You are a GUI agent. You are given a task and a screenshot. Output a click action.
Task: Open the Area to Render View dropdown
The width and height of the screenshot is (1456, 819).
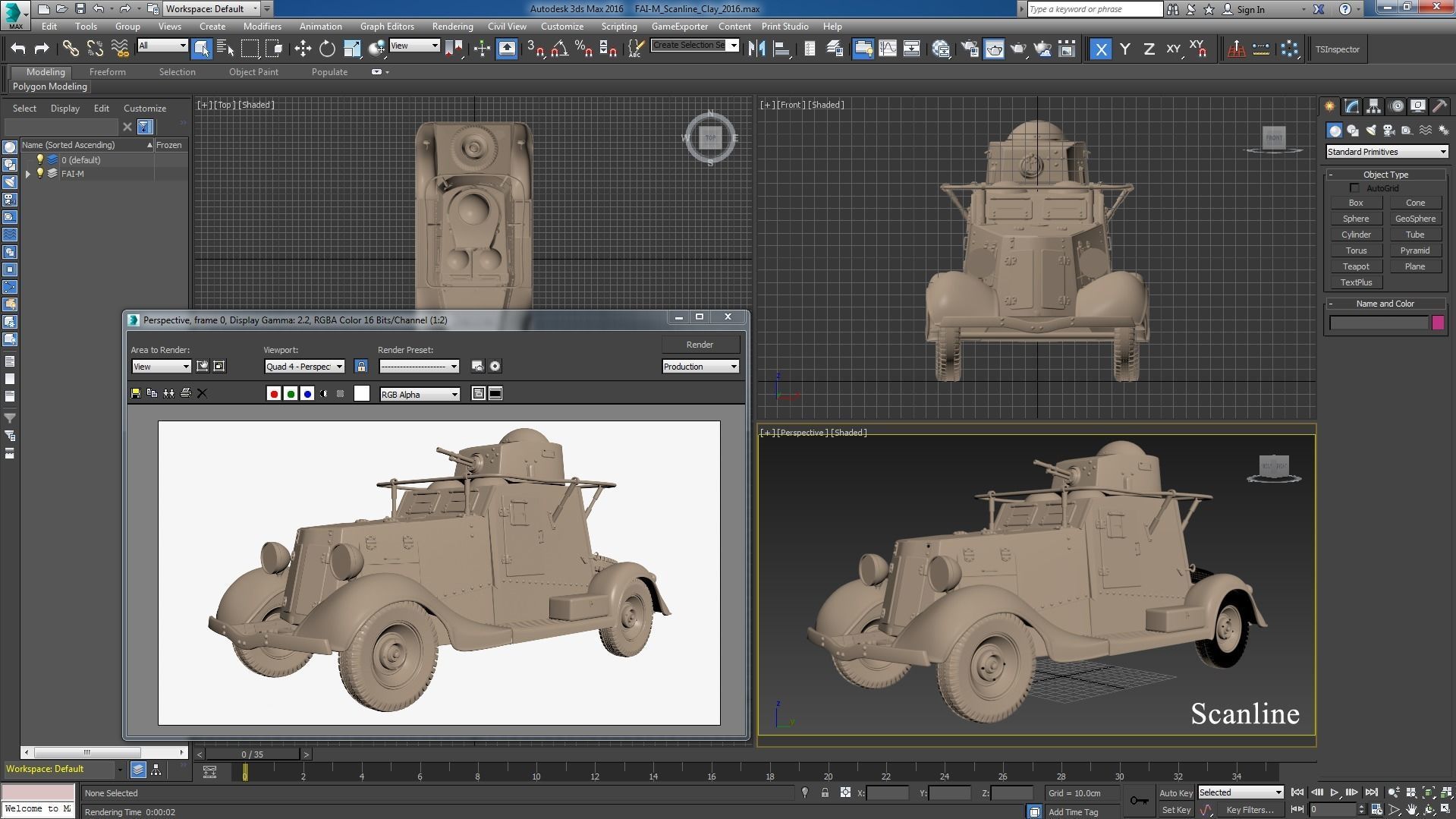[161, 367]
